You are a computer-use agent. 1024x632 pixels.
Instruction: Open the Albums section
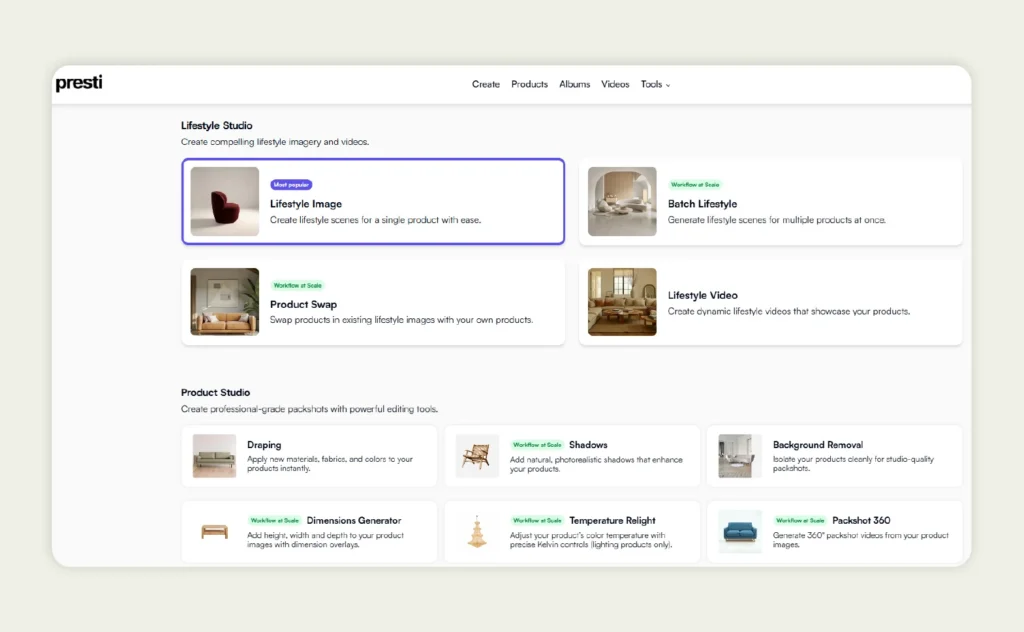point(575,85)
